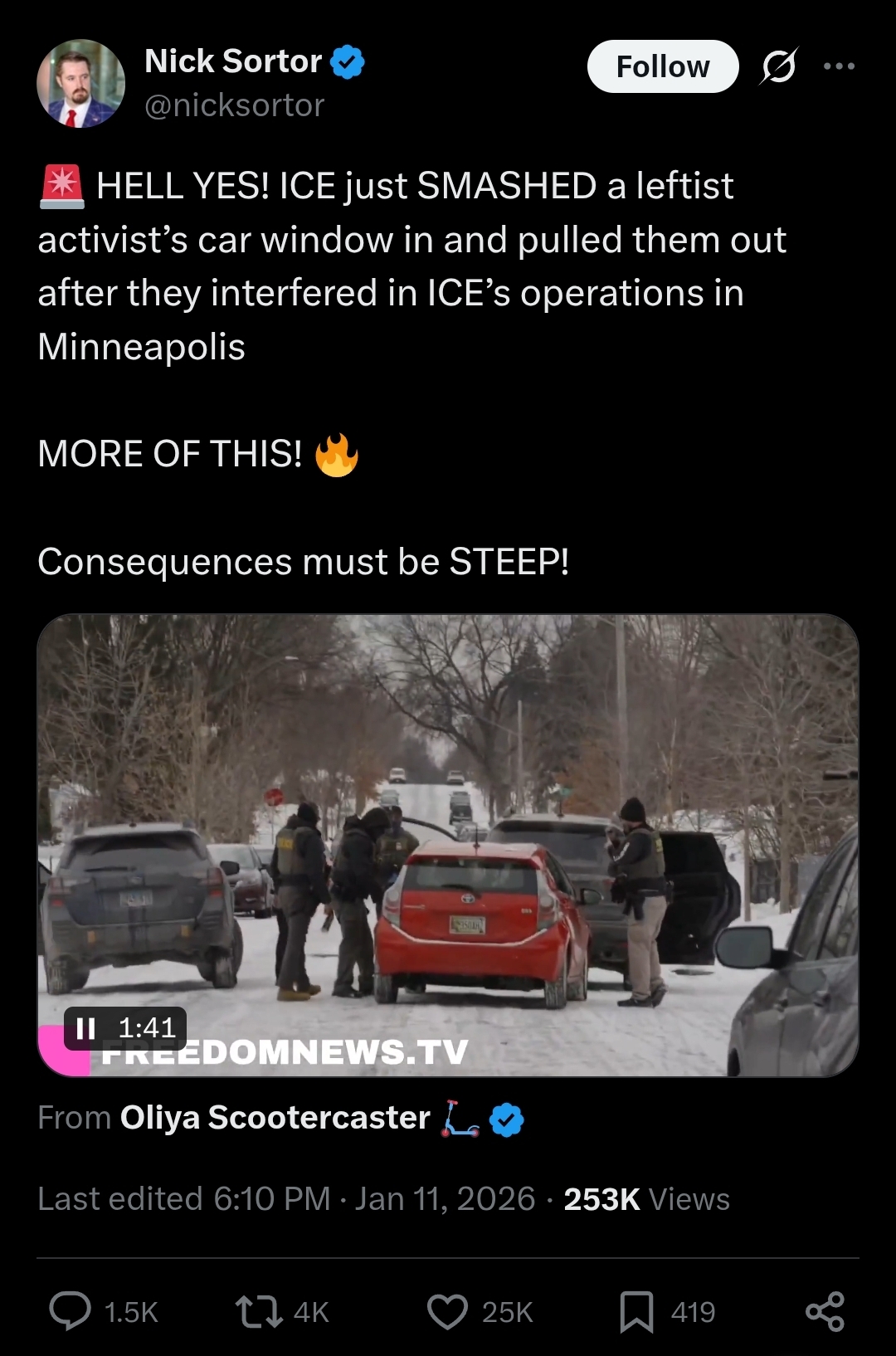Image resolution: width=896 pixels, height=1356 pixels.
Task: Open the Oliya Scootercaster source account
Action: 275,1118
